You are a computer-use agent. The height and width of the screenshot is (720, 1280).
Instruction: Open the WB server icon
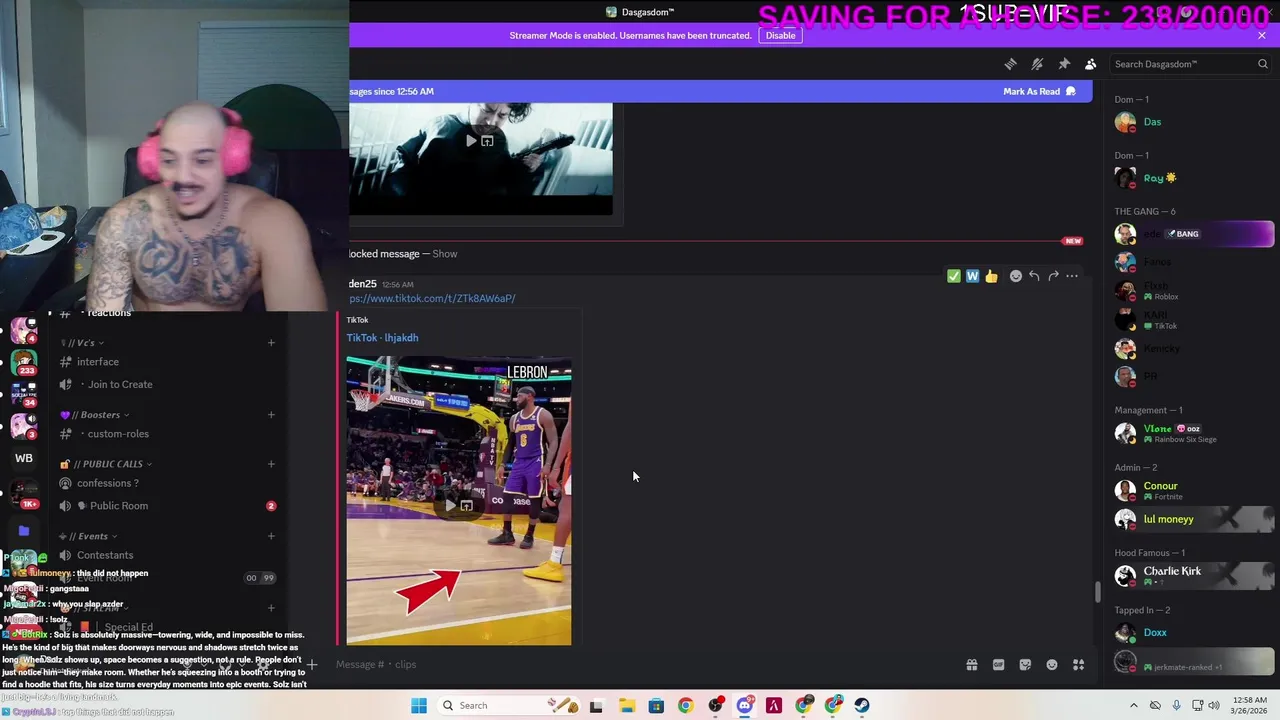24,458
